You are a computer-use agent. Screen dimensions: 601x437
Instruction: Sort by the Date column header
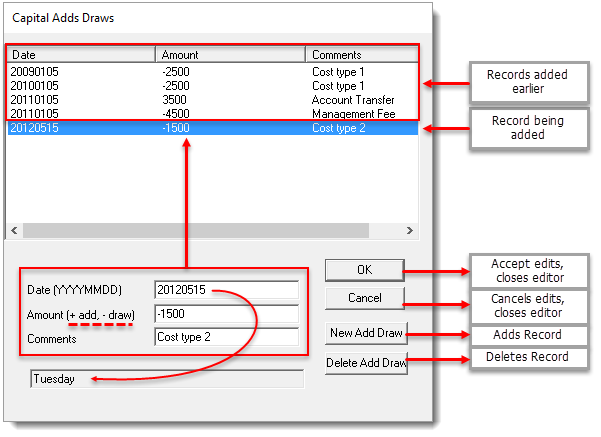(80, 55)
